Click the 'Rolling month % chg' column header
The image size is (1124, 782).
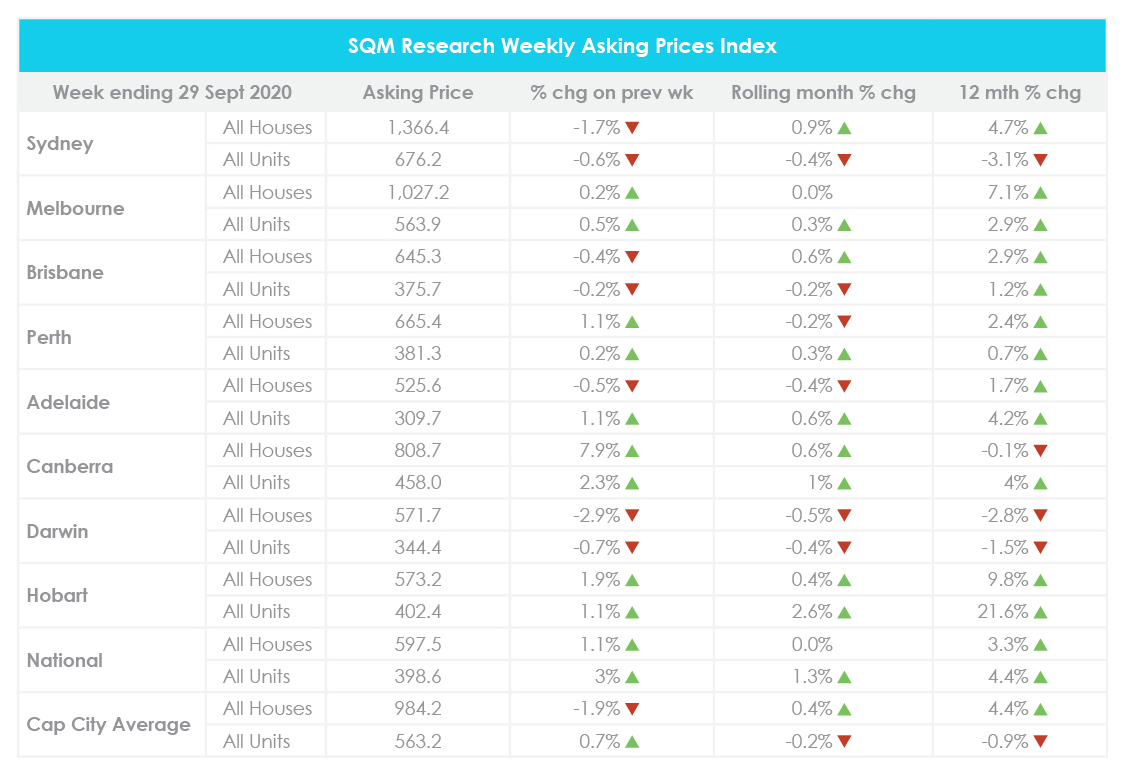pyautogui.click(x=823, y=92)
